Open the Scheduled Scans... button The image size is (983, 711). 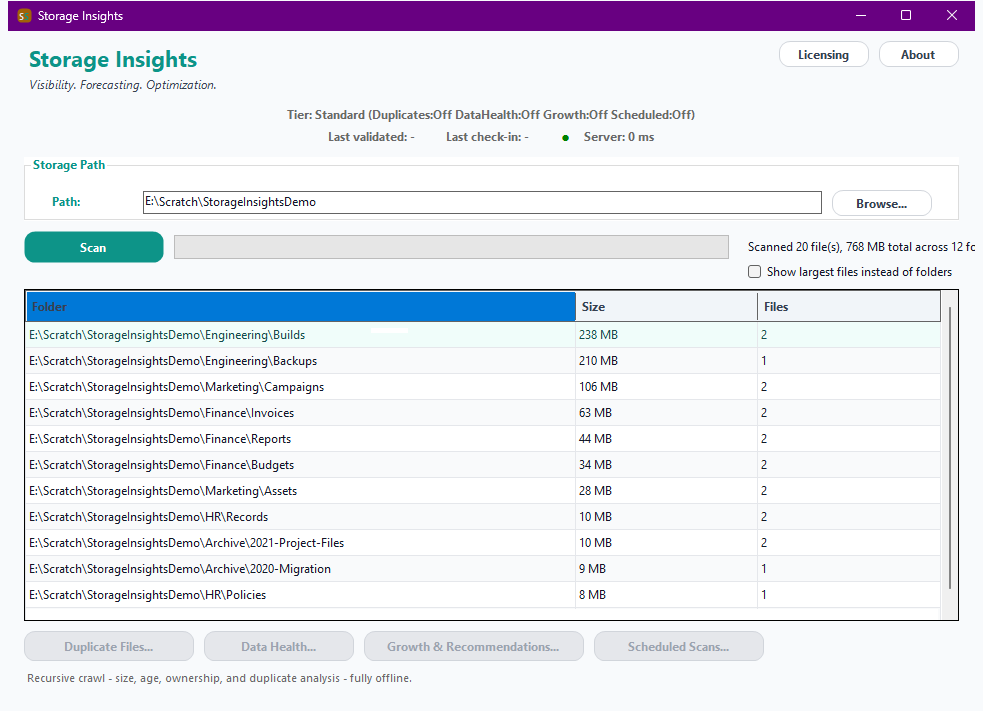pos(679,646)
